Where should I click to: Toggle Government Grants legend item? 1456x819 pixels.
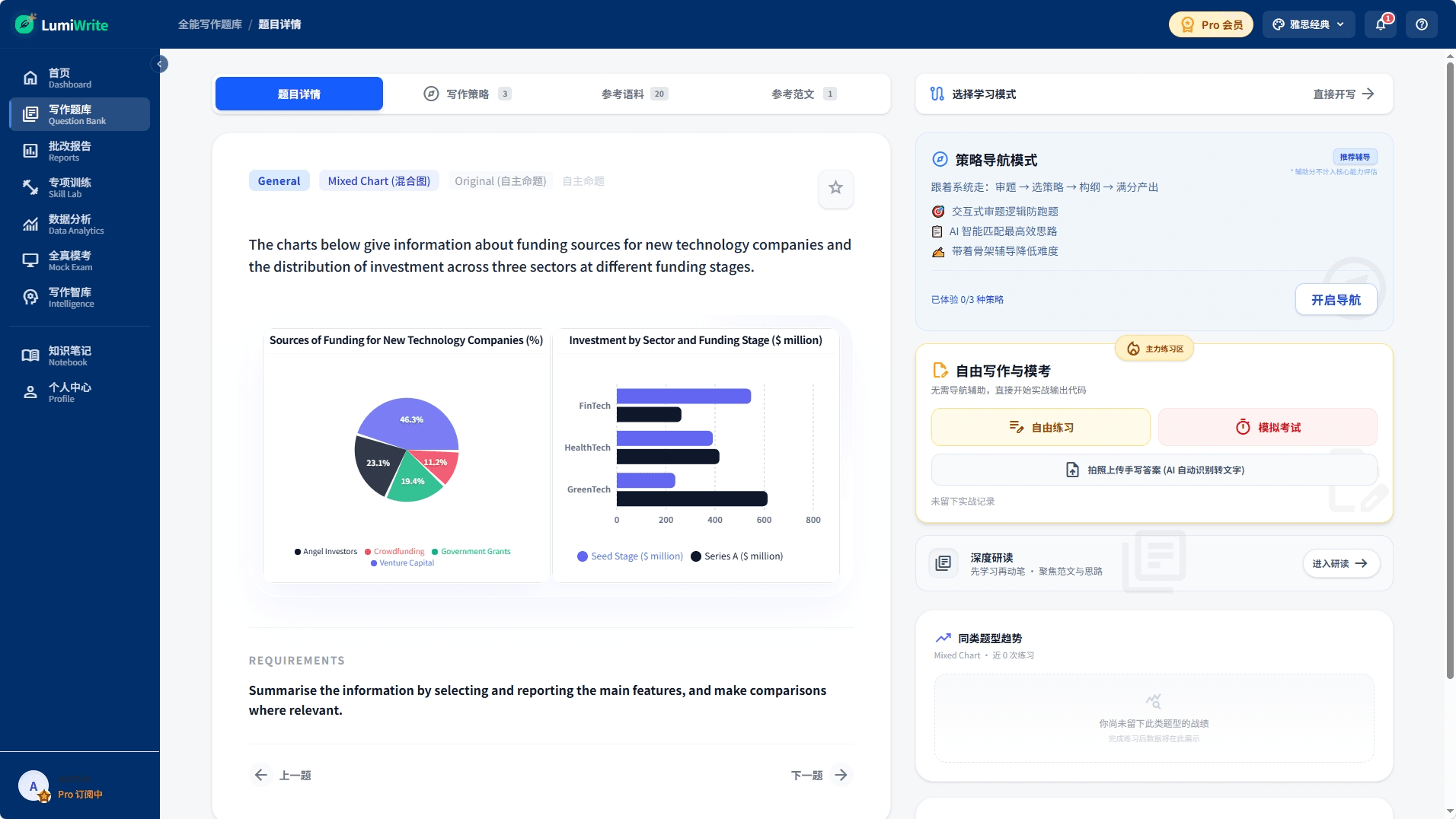(471, 551)
